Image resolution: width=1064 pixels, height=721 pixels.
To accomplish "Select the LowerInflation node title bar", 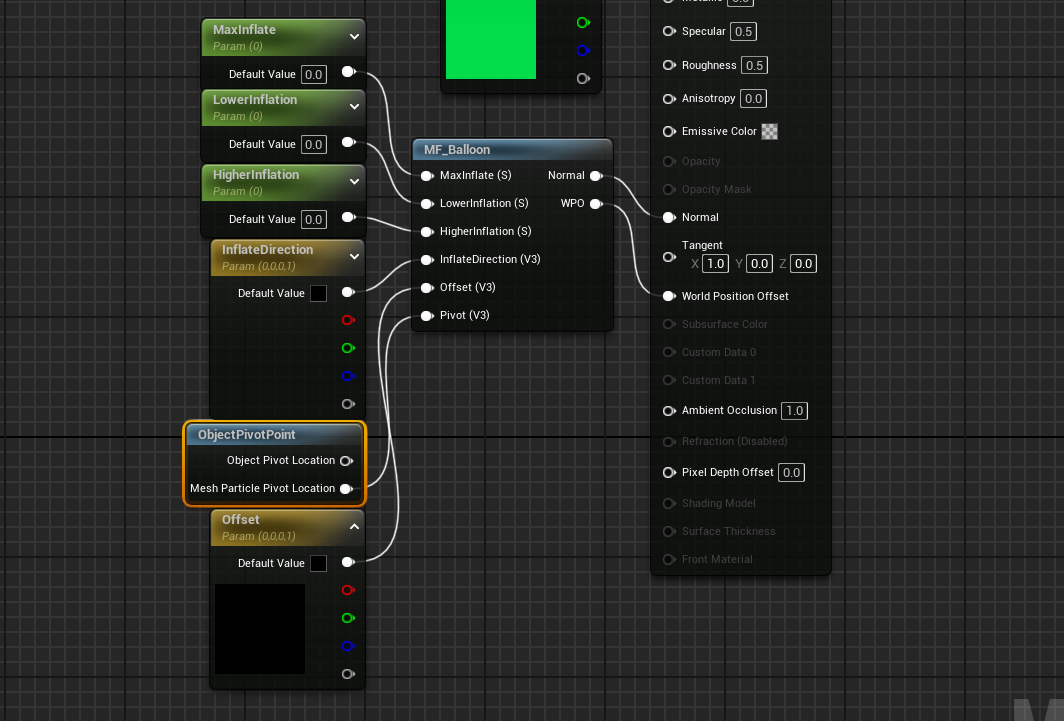I will click(284, 107).
